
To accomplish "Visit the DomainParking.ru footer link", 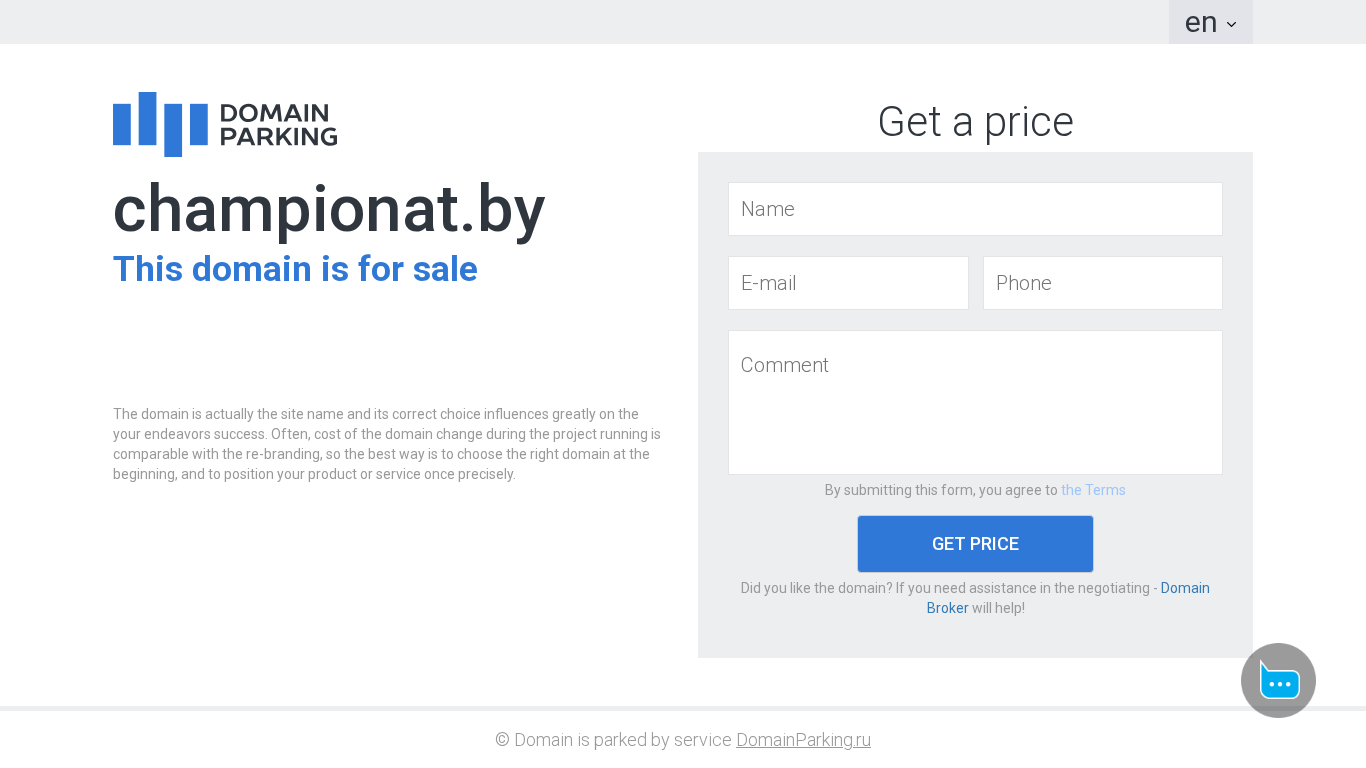I will [803, 740].
